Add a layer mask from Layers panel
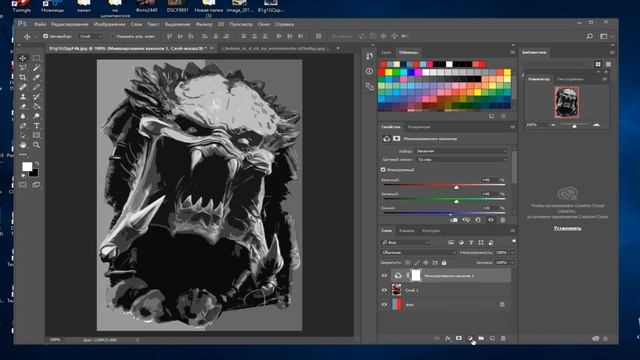Screen dimensions: 640x360 coord(459,338)
